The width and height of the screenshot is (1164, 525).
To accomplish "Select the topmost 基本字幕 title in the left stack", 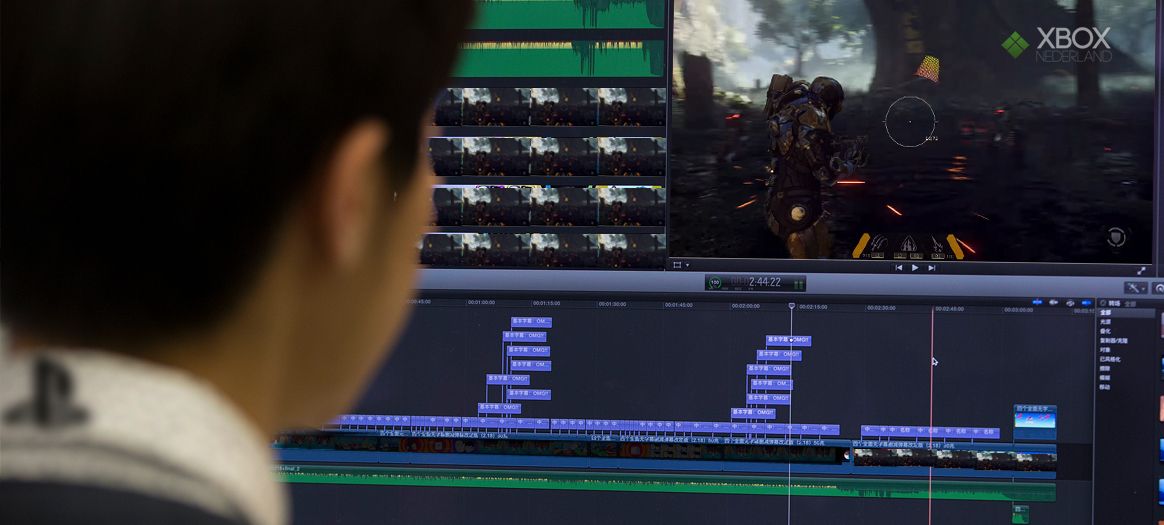I will [531, 322].
